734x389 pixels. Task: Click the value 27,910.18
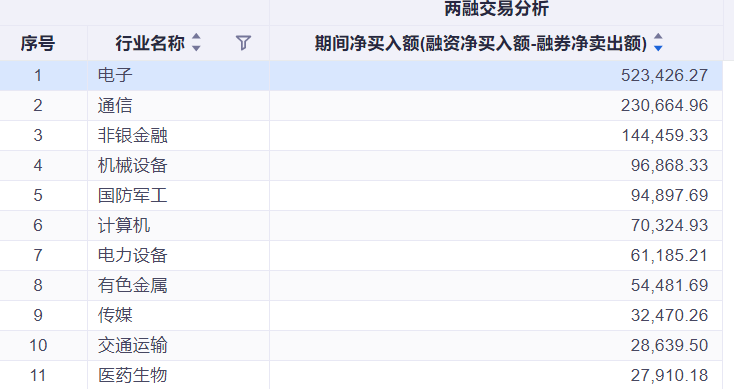pyautogui.click(x=669, y=375)
